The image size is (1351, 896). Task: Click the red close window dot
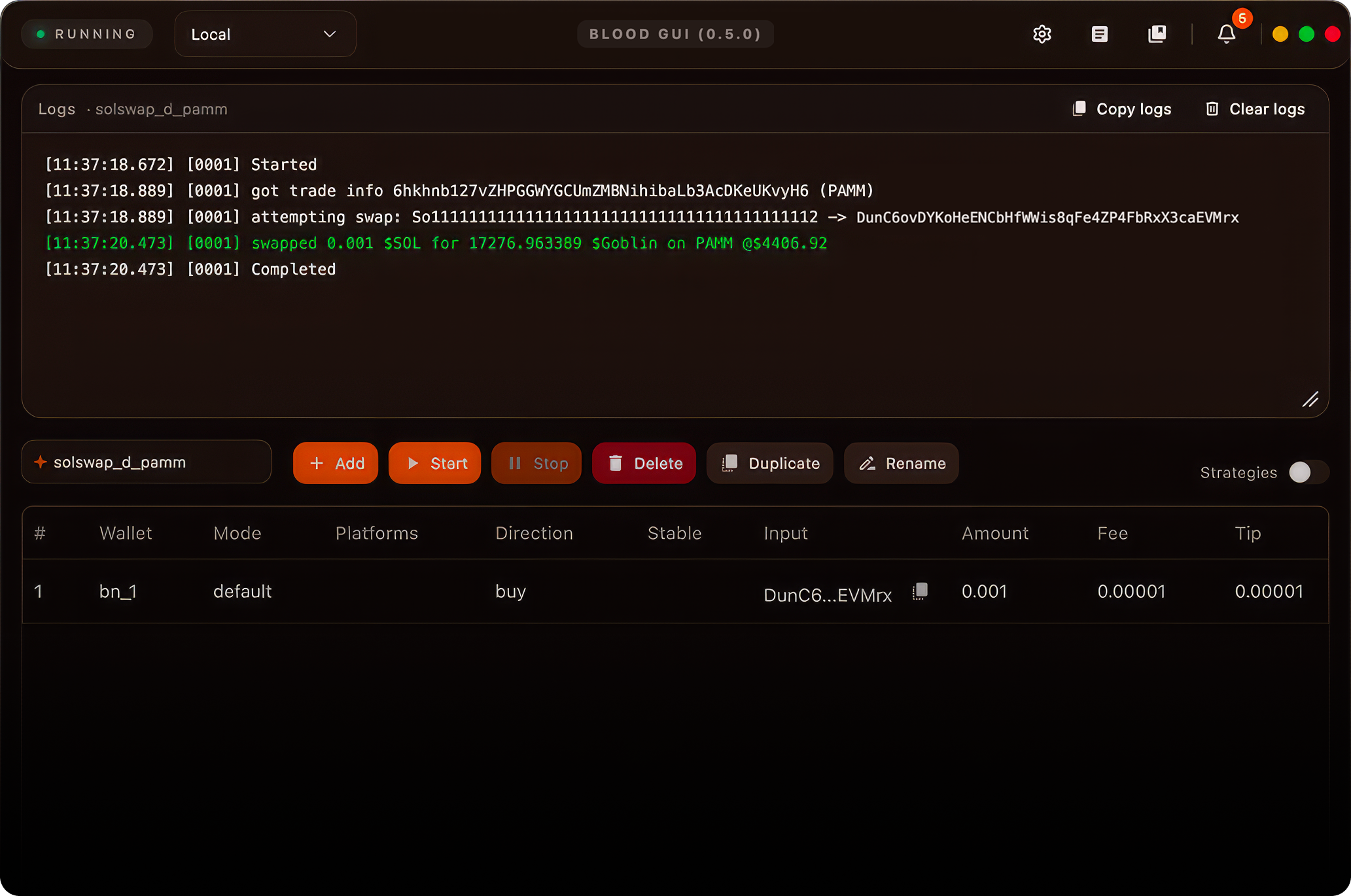[x=1332, y=34]
